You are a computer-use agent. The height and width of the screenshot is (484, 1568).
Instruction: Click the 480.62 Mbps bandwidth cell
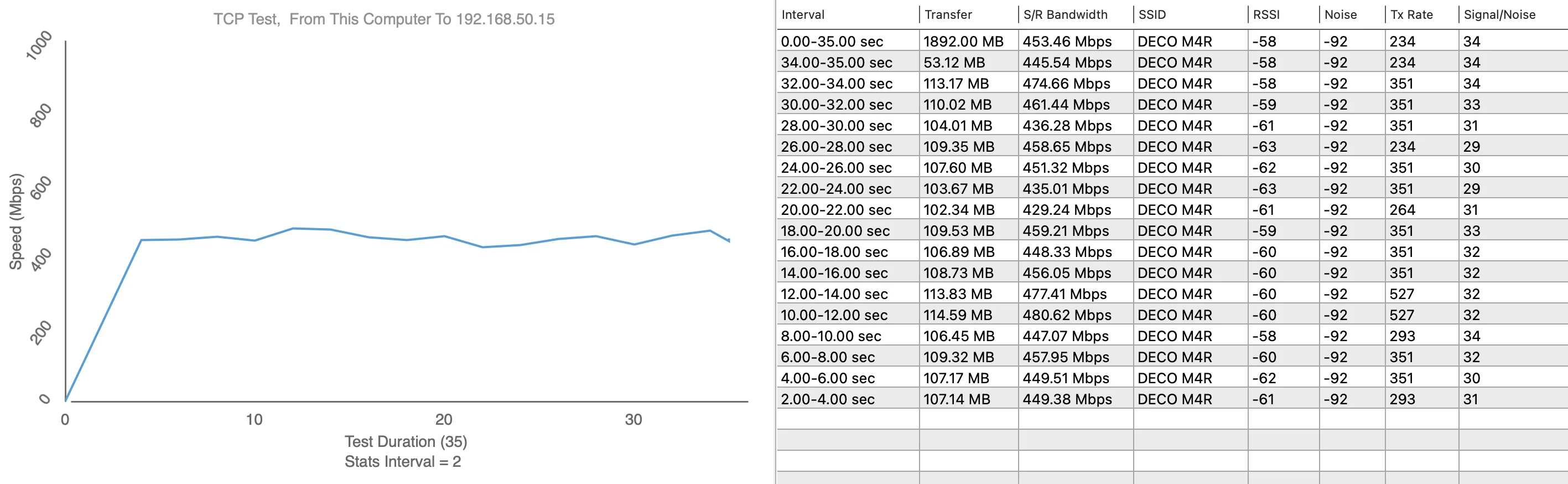tap(1066, 315)
